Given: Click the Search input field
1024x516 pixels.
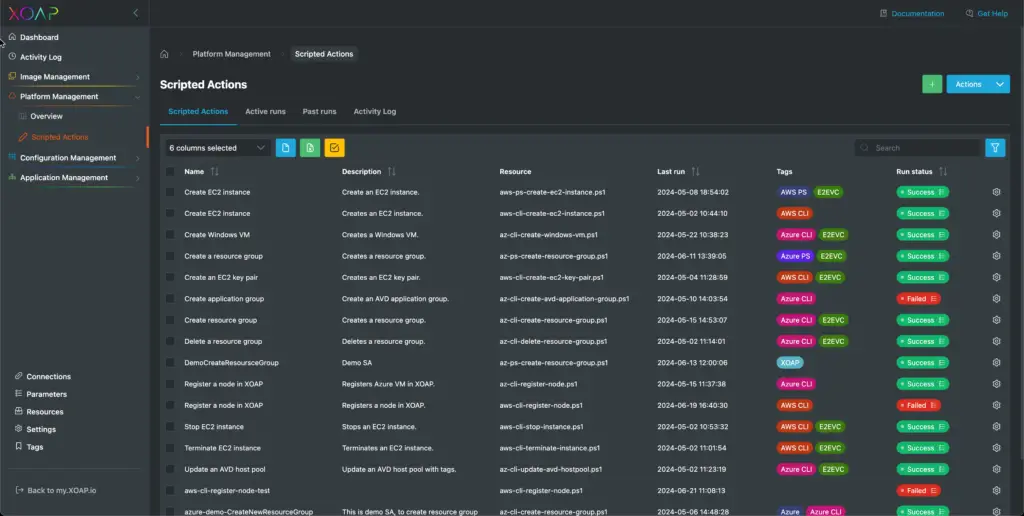Looking at the screenshot, I should [917, 148].
